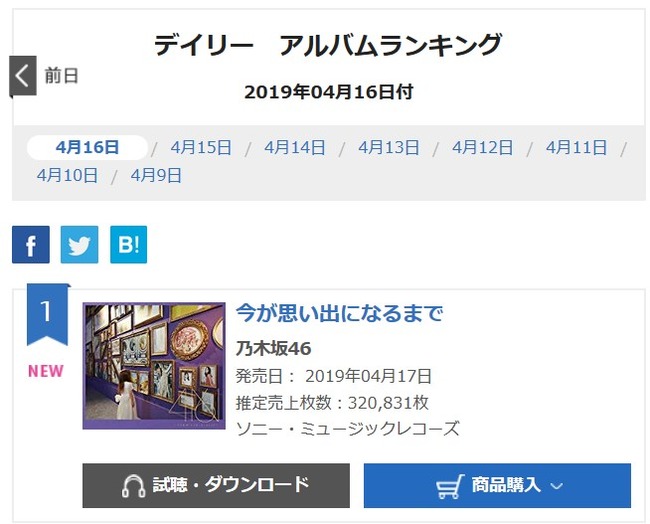This screenshot has width=650, height=524.
Task: Share the ranking on Facebook
Action: (x=31, y=244)
